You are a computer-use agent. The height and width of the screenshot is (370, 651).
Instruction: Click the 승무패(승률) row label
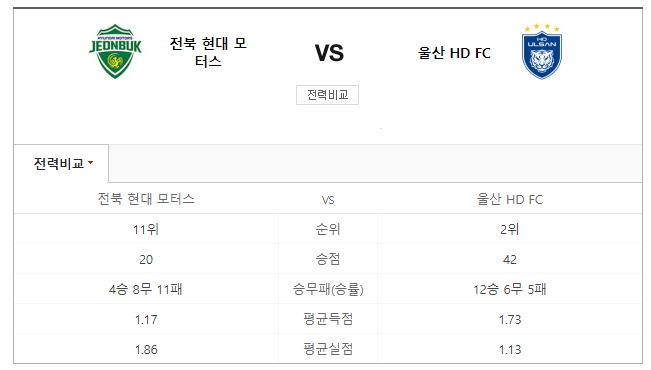tap(328, 289)
